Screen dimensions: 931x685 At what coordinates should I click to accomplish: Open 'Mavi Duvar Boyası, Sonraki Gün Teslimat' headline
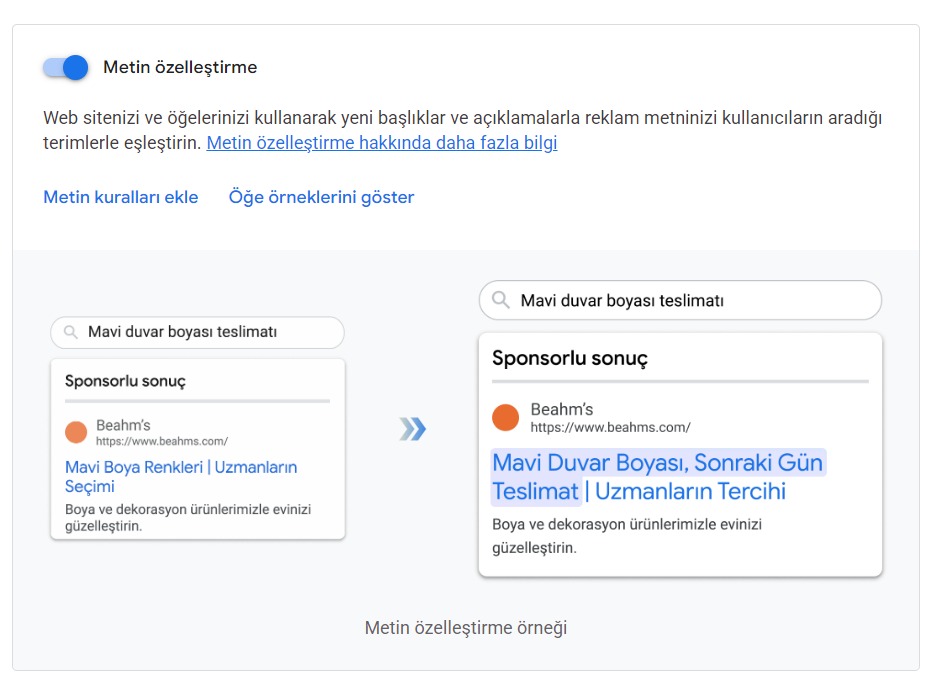[657, 477]
